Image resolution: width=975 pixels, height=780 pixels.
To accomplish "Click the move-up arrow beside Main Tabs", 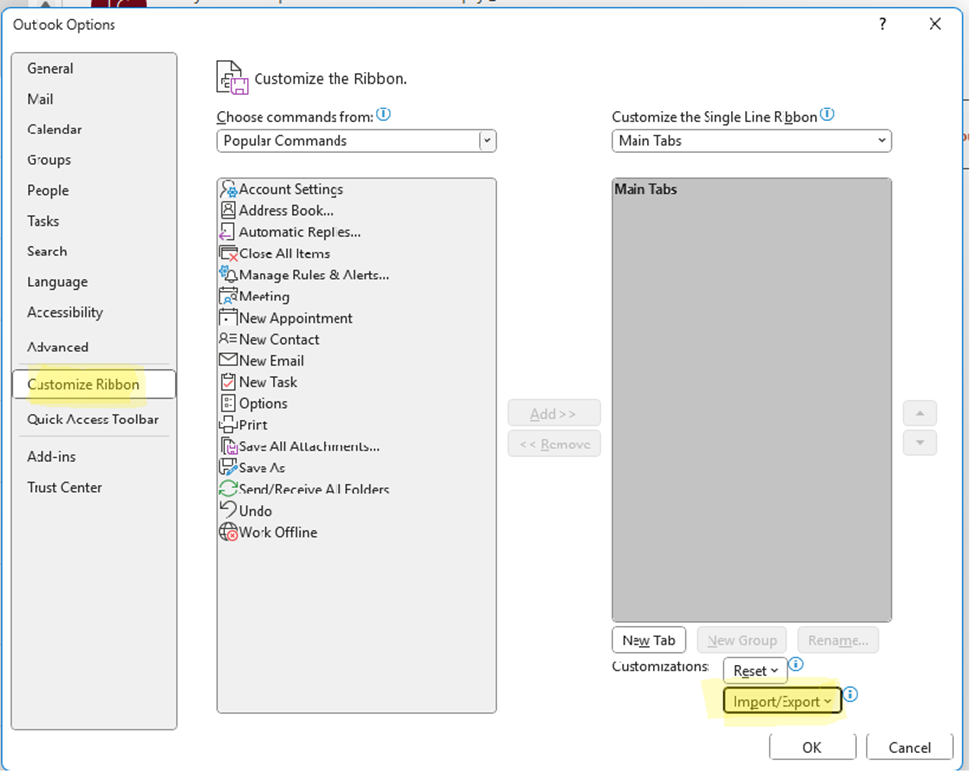I will (919, 413).
